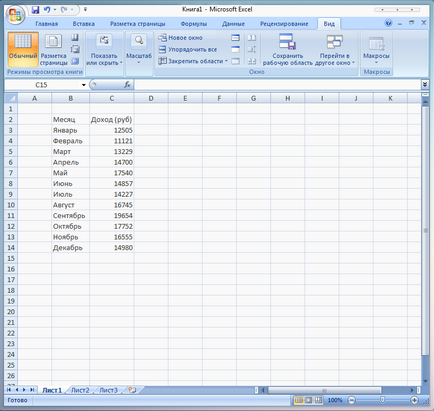Switch to Разметка страницы view mode
The image size is (434, 411).
tap(53, 49)
